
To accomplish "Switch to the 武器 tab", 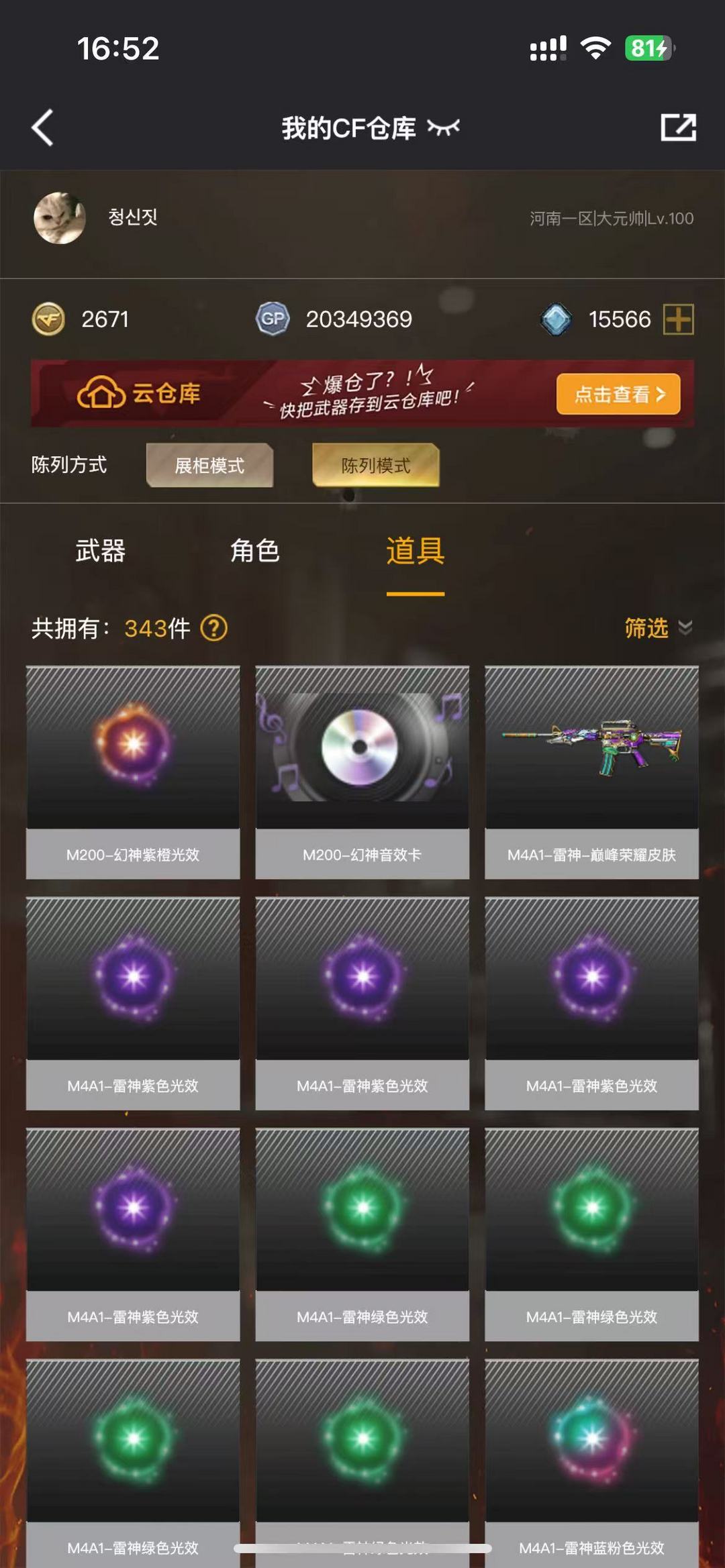I will click(100, 551).
